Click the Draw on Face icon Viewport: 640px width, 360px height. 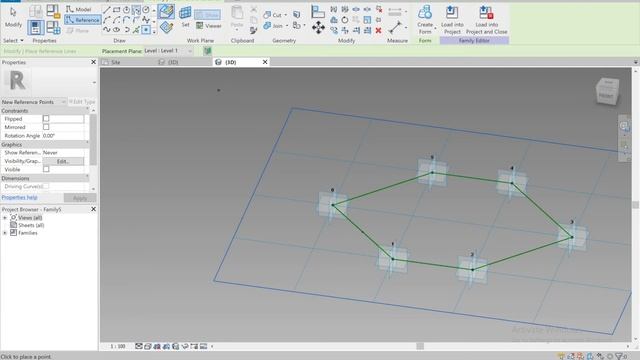(x=166, y=11)
